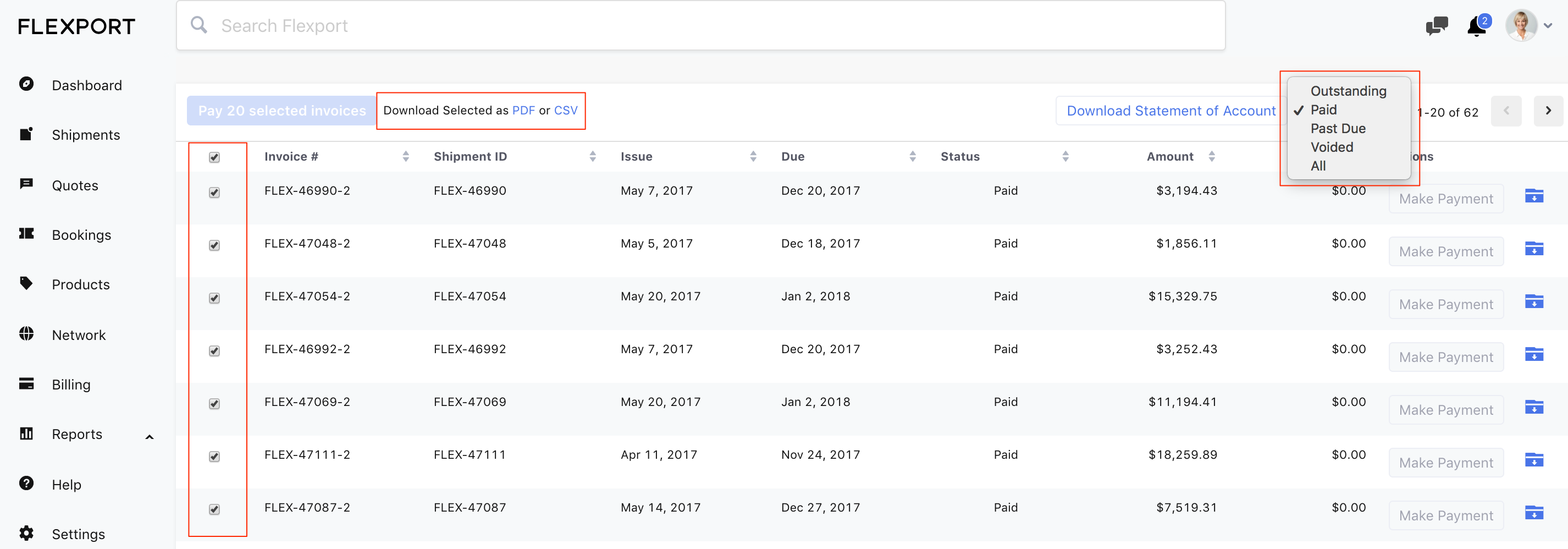Open Billing from the sidebar
Screen dimensions: 1568x549
71,385
